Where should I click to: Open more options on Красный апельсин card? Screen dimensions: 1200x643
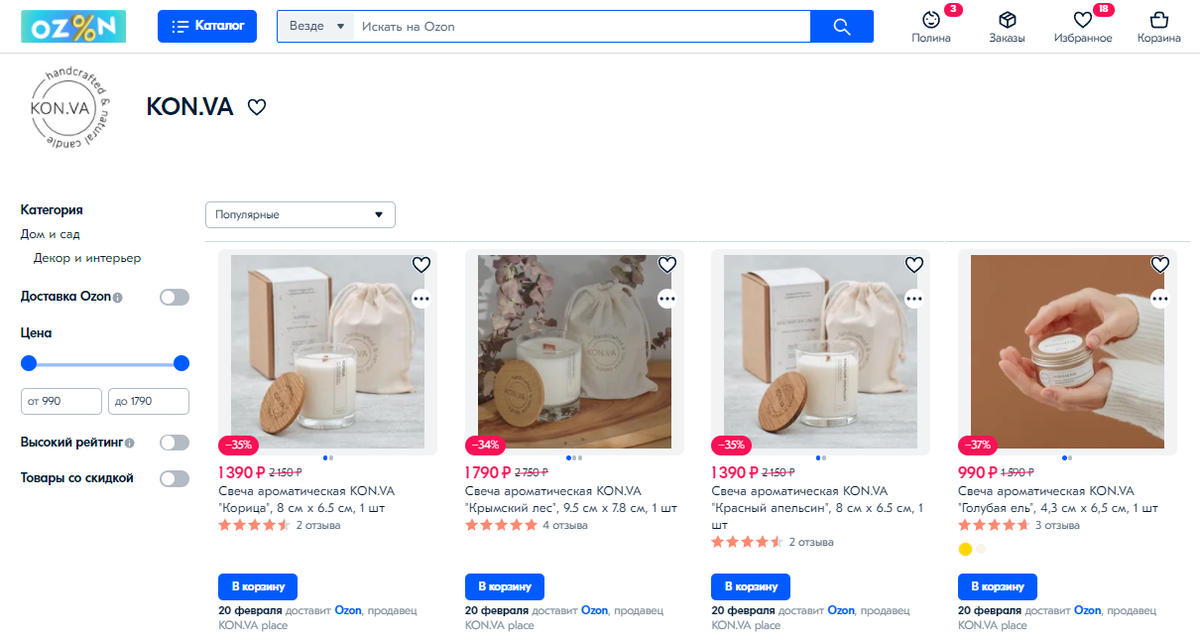click(914, 298)
